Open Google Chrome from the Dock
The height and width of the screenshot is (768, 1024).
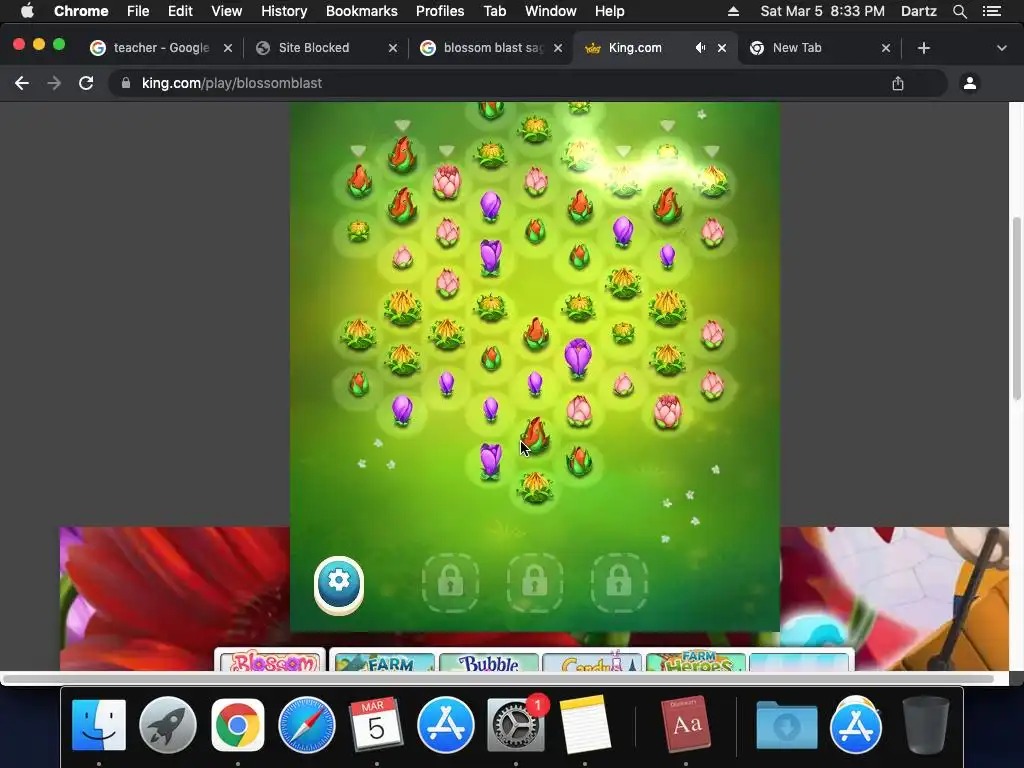(238, 725)
